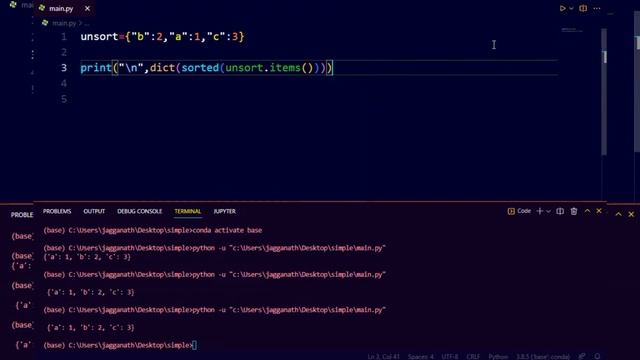640x360 pixels.
Task: Click the print keyword on line 3
Action: click(96, 68)
